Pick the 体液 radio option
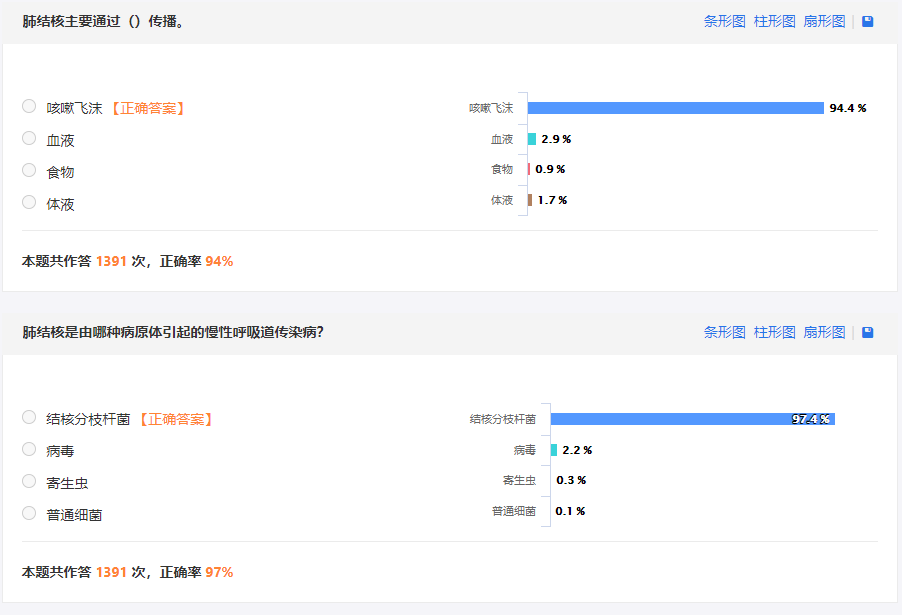The height and width of the screenshot is (615, 902). (29, 202)
